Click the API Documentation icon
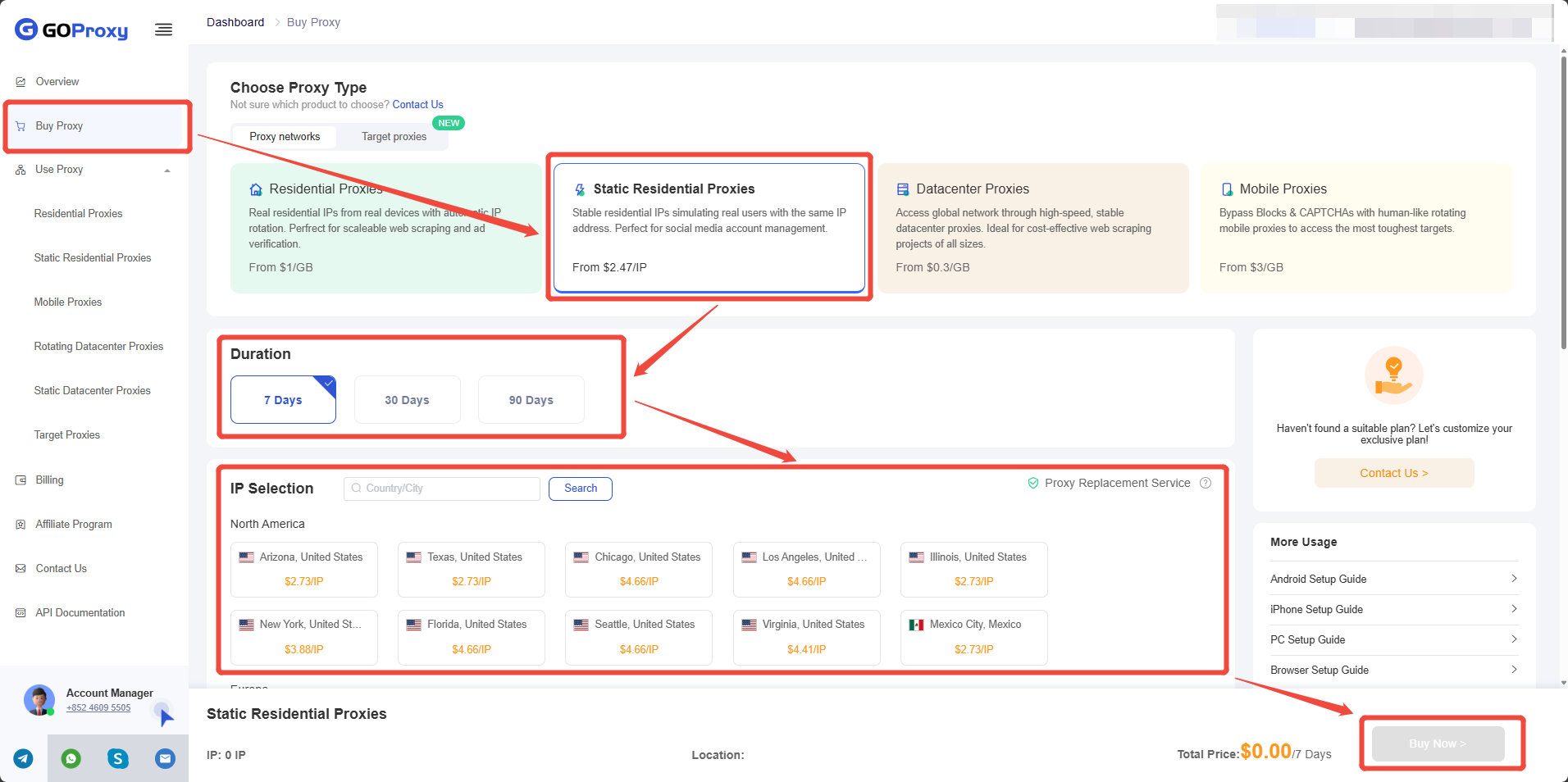1568x782 pixels. (x=21, y=613)
